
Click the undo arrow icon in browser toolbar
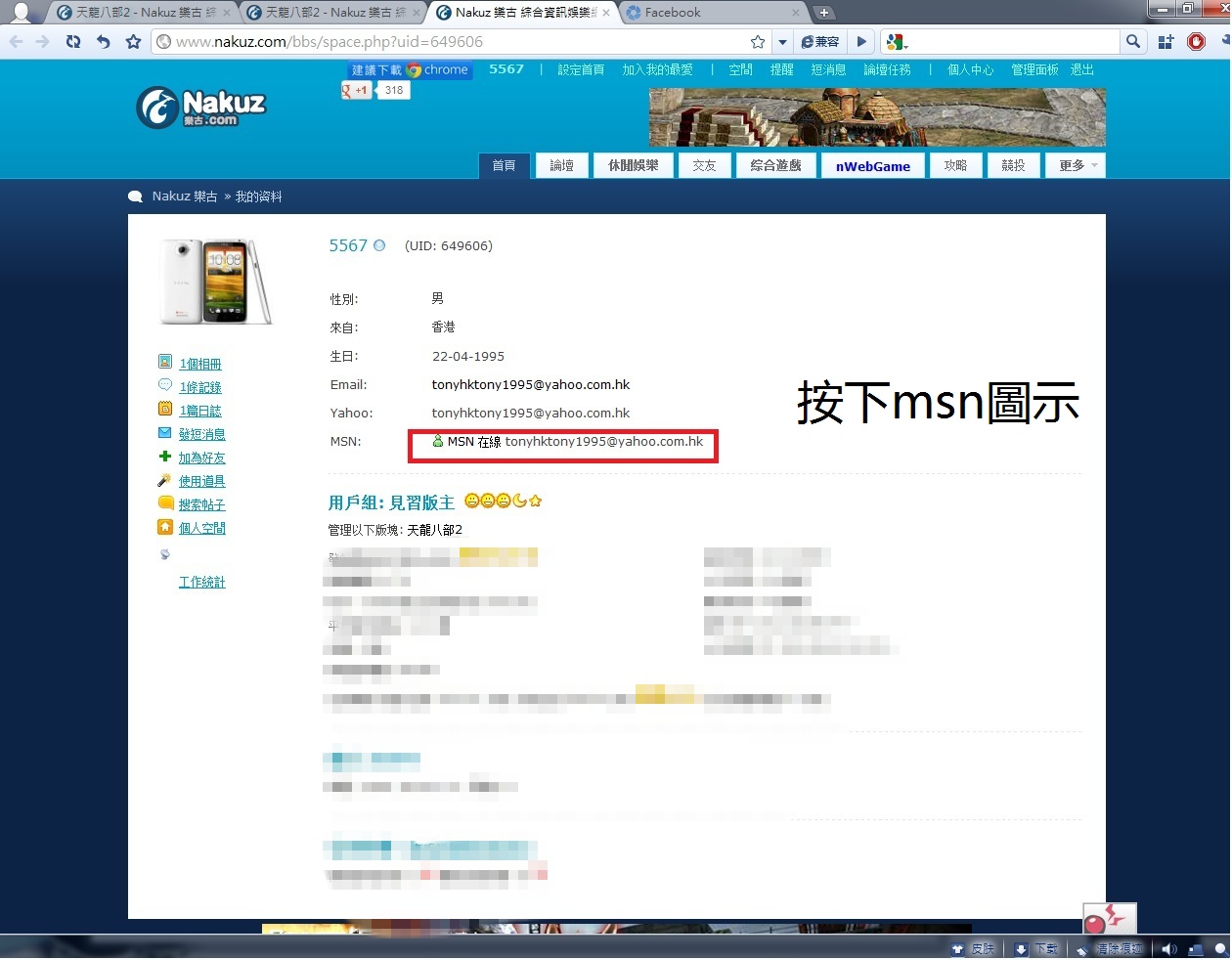pyautogui.click(x=104, y=42)
